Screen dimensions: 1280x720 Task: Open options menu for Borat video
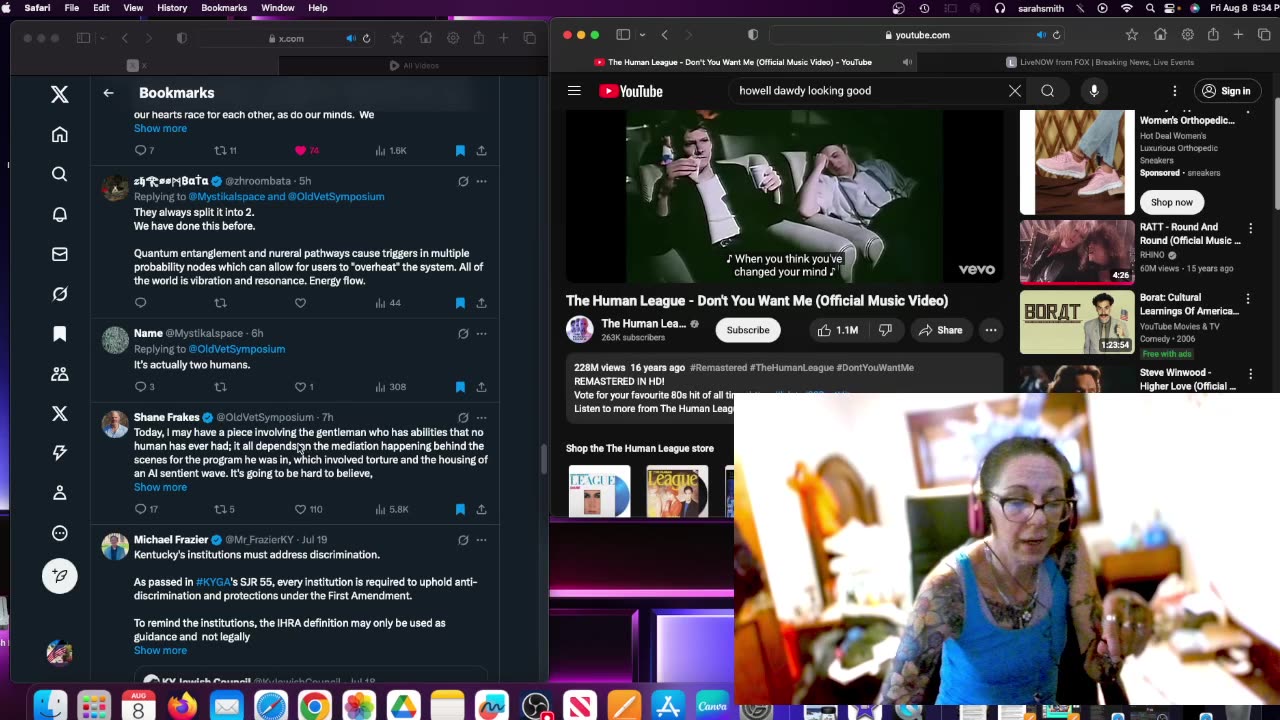pyautogui.click(x=1248, y=299)
